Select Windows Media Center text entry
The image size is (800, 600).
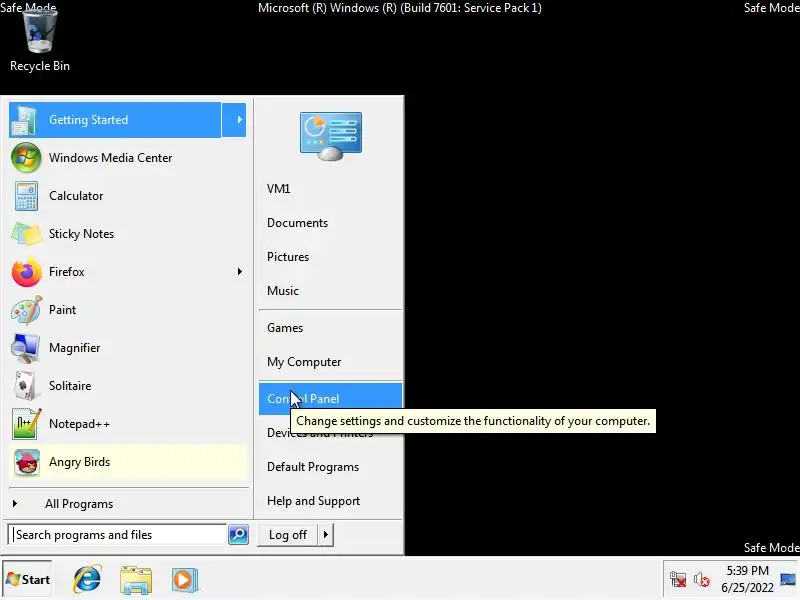(111, 158)
